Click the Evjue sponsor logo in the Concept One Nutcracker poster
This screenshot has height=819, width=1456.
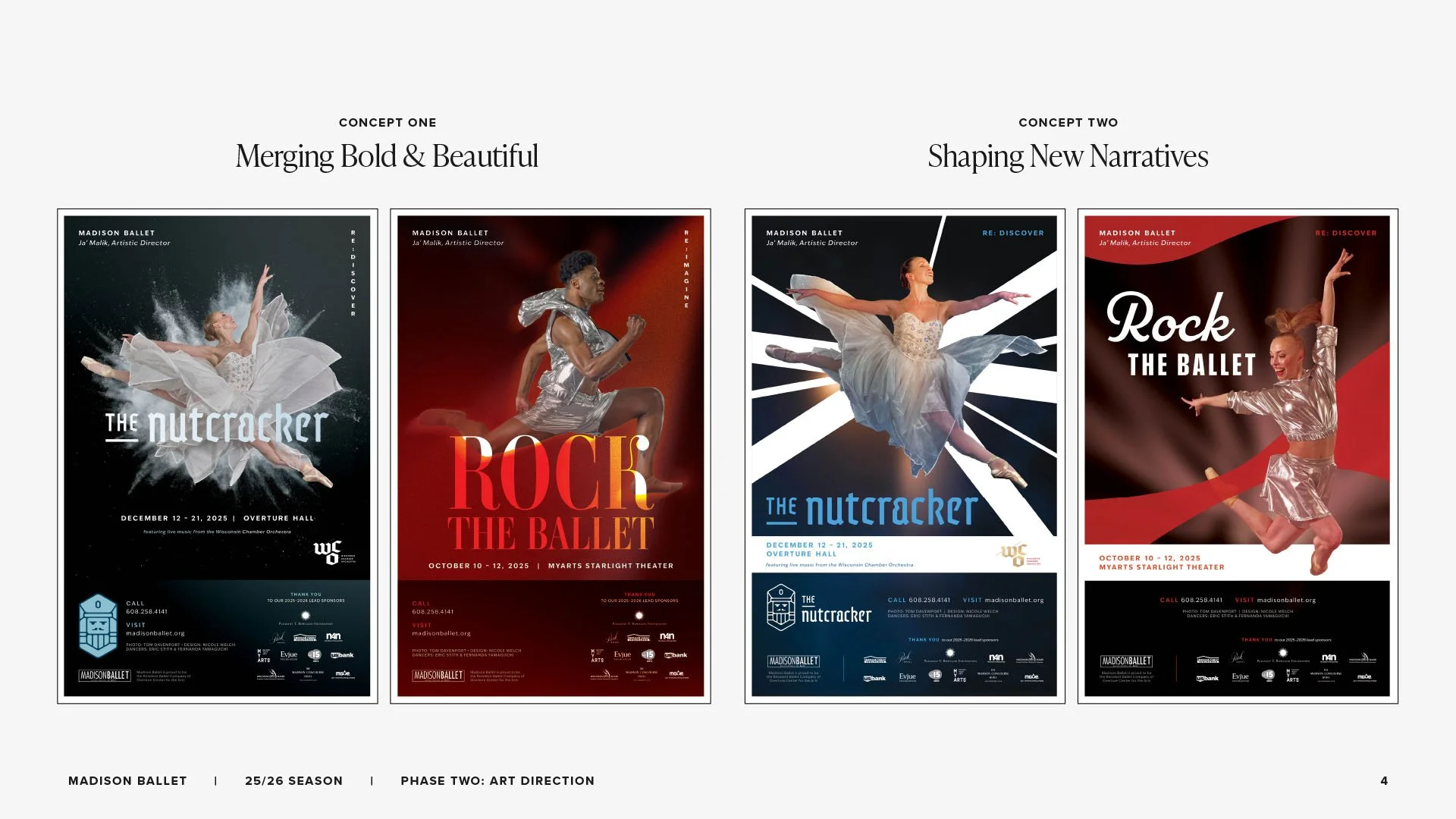pyautogui.click(x=289, y=655)
